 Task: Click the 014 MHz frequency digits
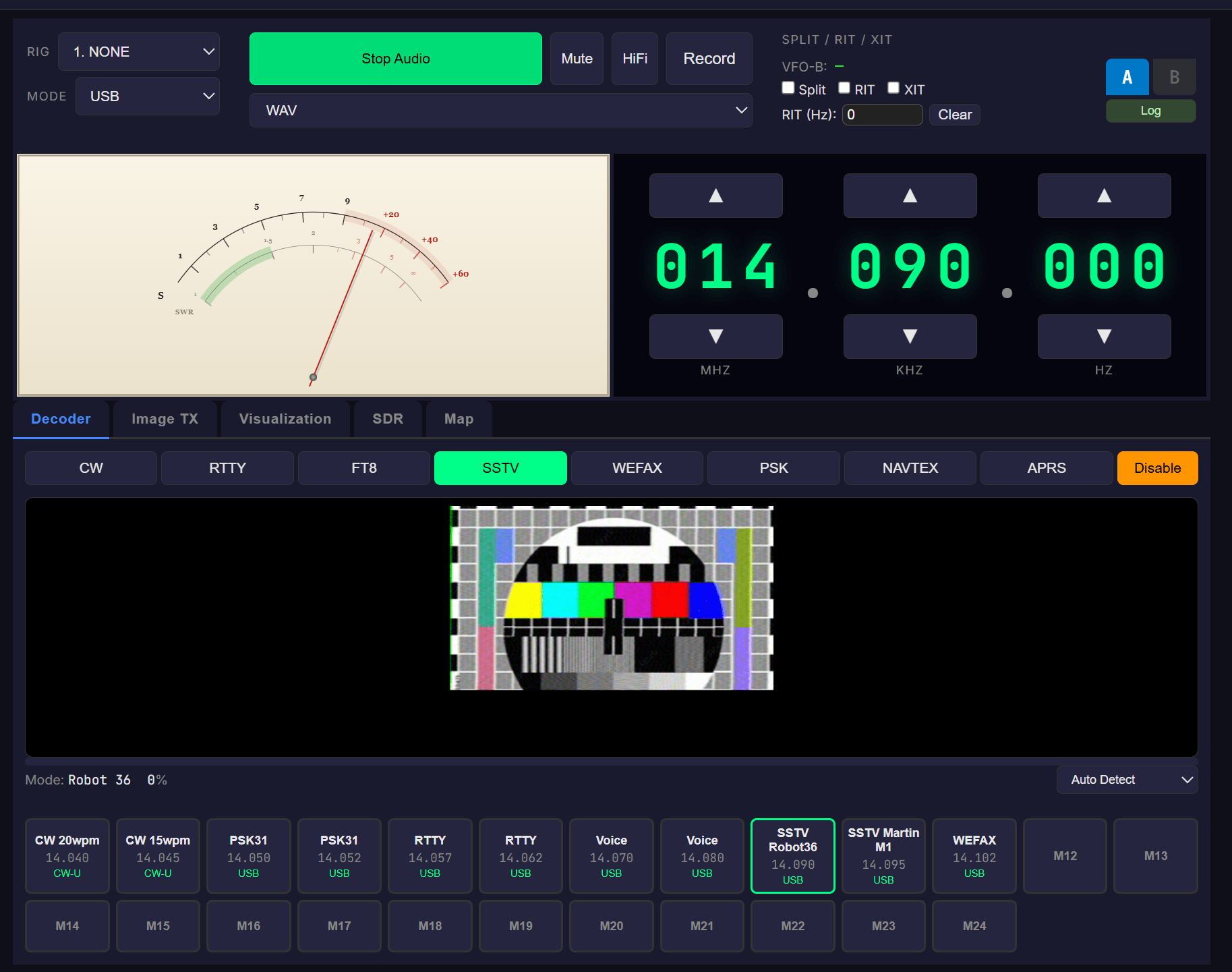715,266
